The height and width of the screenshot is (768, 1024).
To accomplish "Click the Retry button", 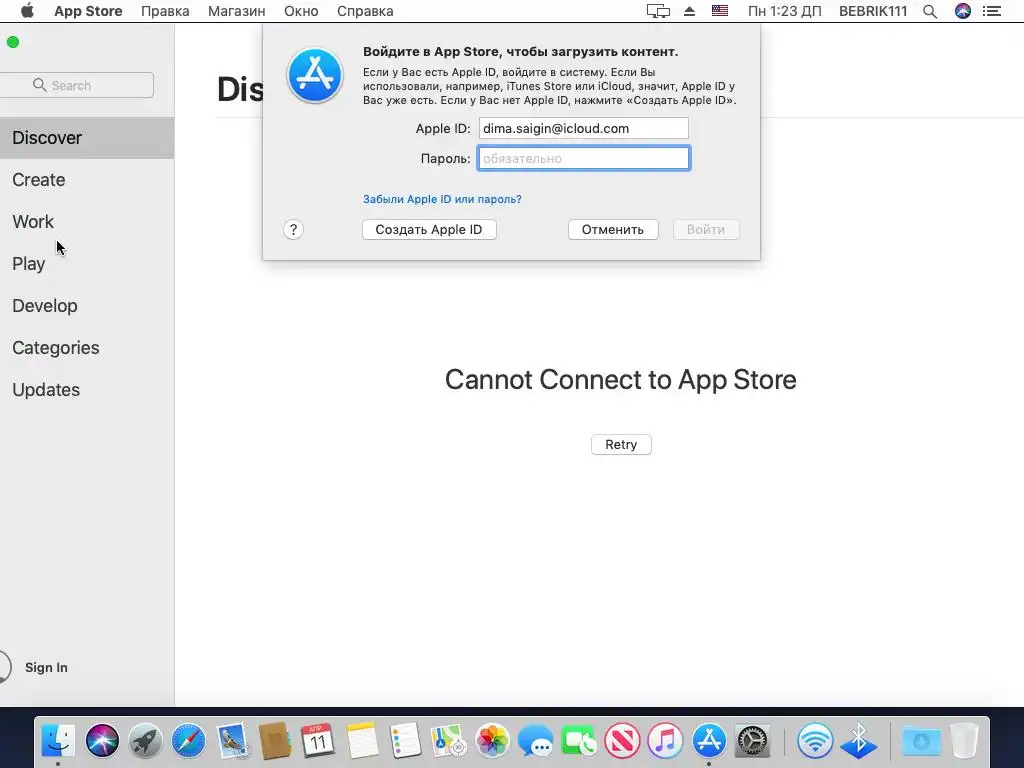I will 621,444.
